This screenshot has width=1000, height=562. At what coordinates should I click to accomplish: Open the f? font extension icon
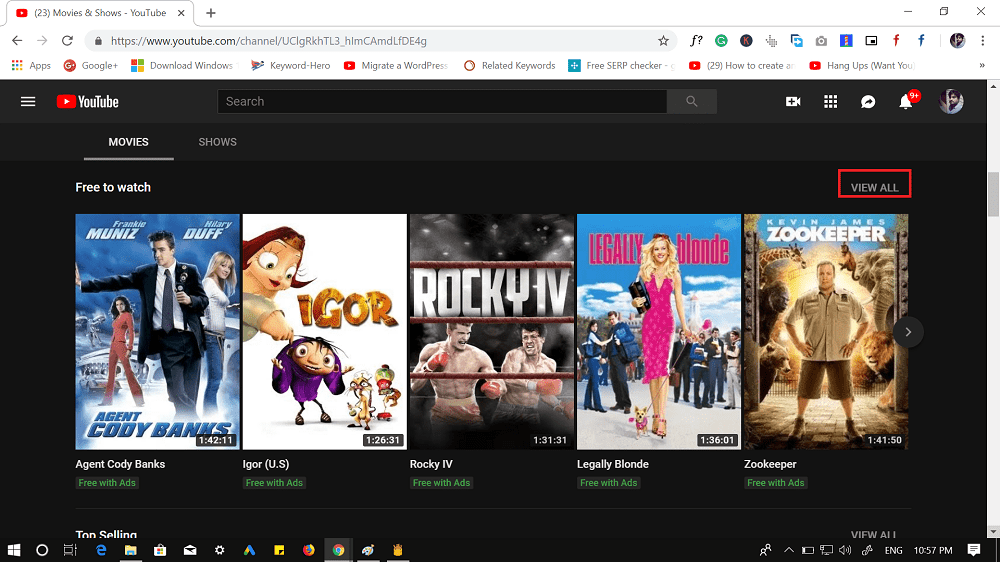(x=696, y=41)
